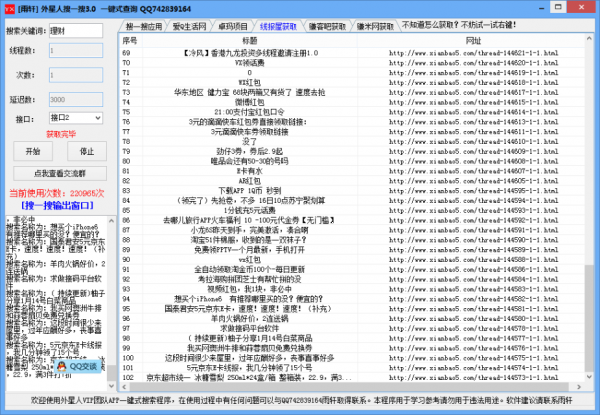Select row 70 titled VX领话费
The height and width of the screenshot is (415, 600).
pos(352,63)
